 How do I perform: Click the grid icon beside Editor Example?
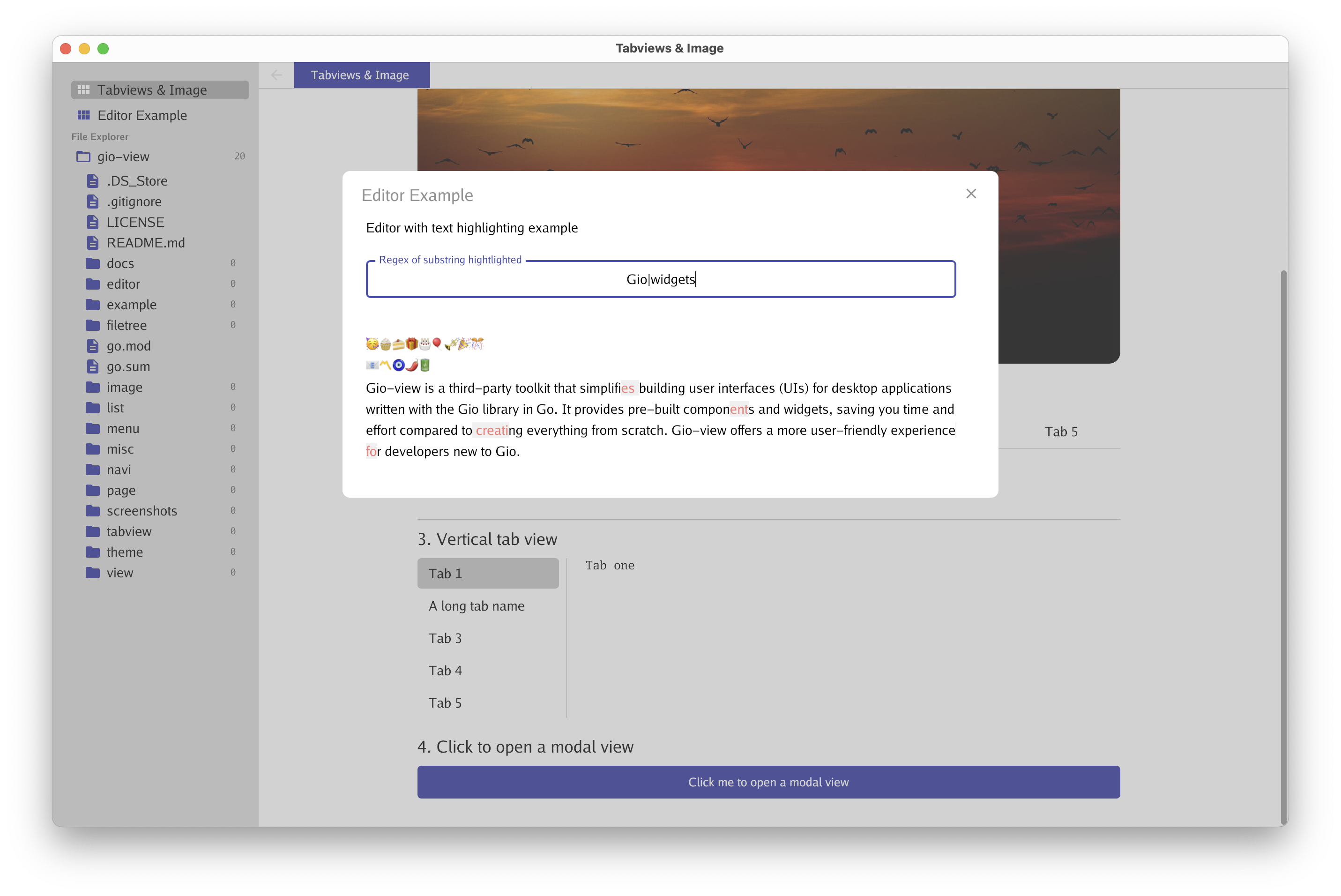[x=83, y=115]
